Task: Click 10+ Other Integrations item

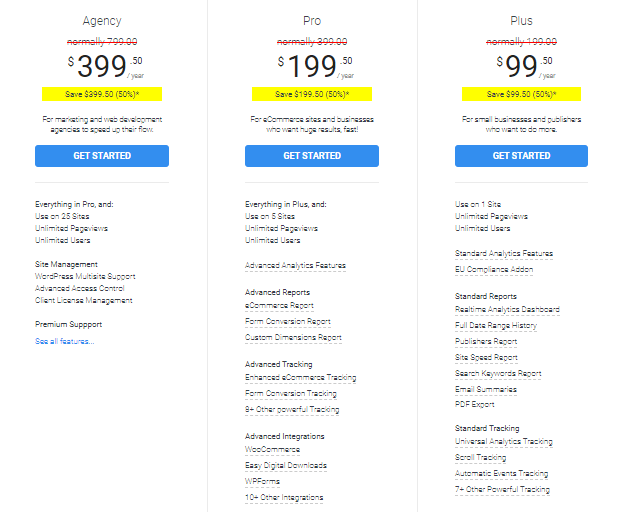Action: click(284, 497)
